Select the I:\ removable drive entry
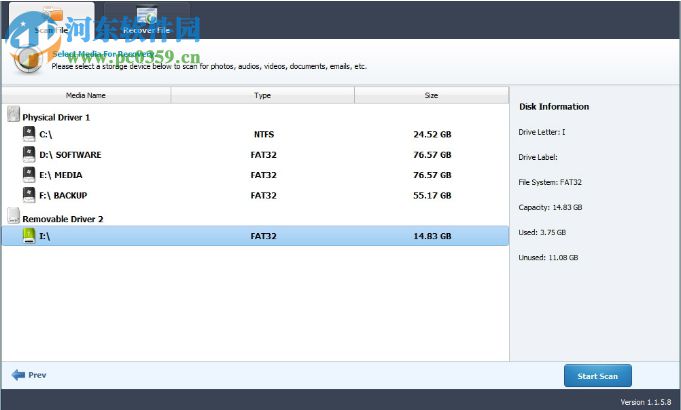681x410 pixels. (x=255, y=236)
